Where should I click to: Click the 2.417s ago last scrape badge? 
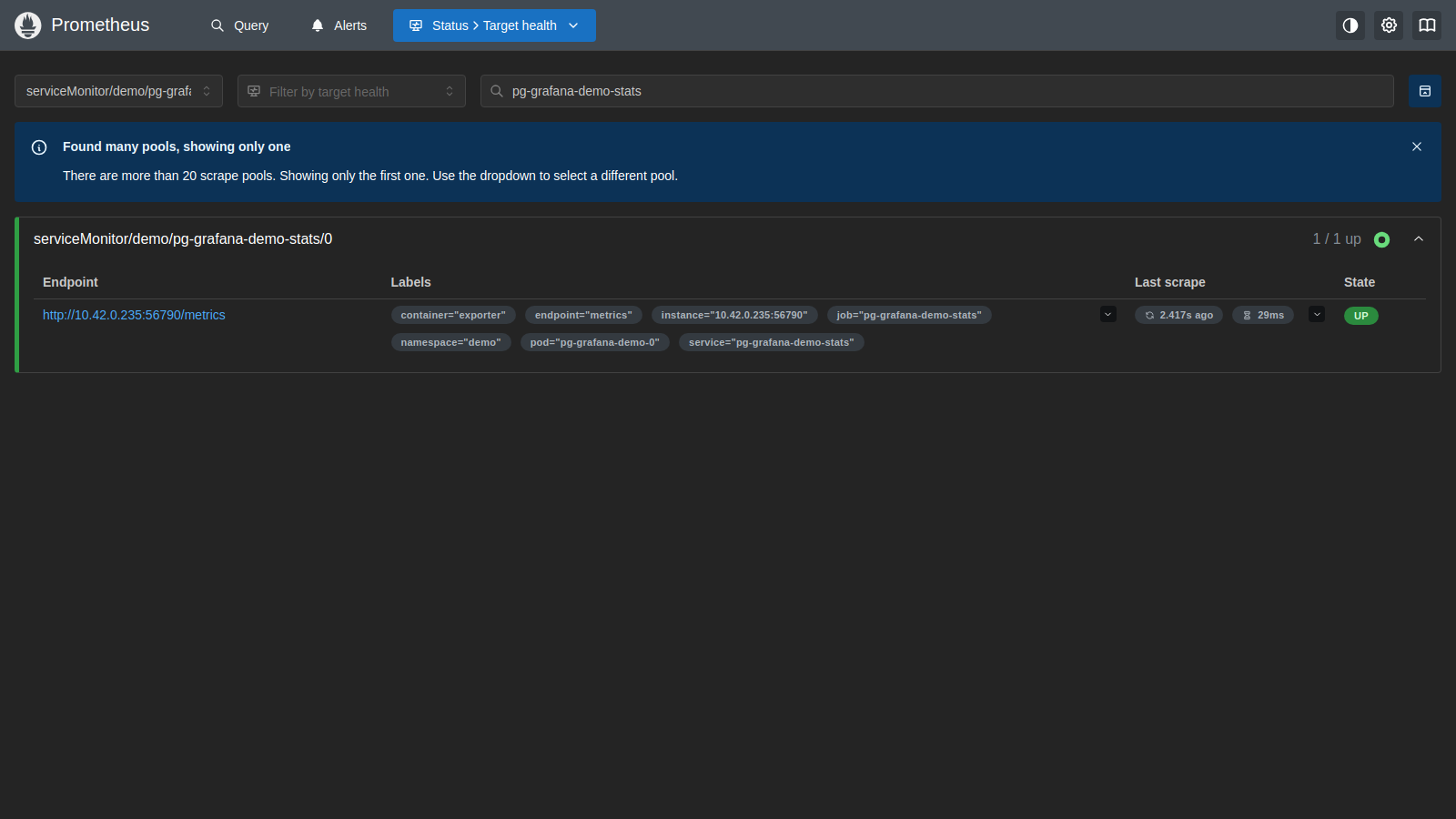tap(1178, 315)
